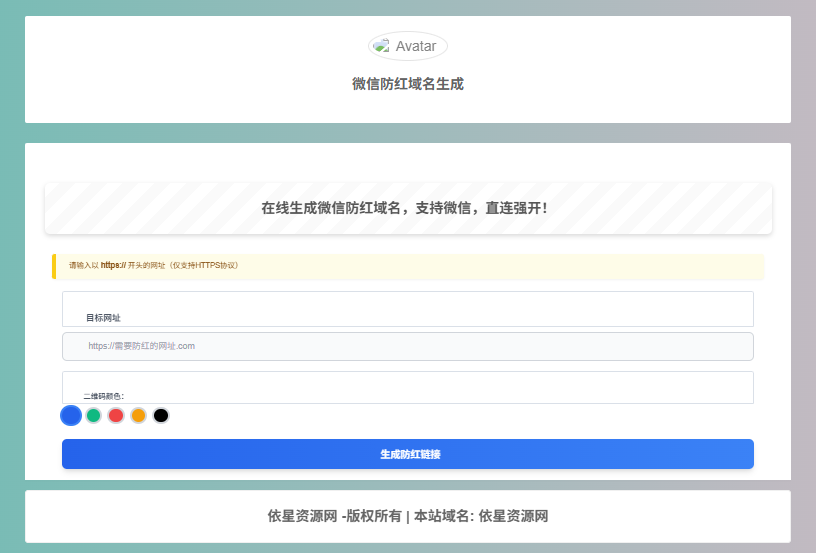Select the blue QR code color

71,416
